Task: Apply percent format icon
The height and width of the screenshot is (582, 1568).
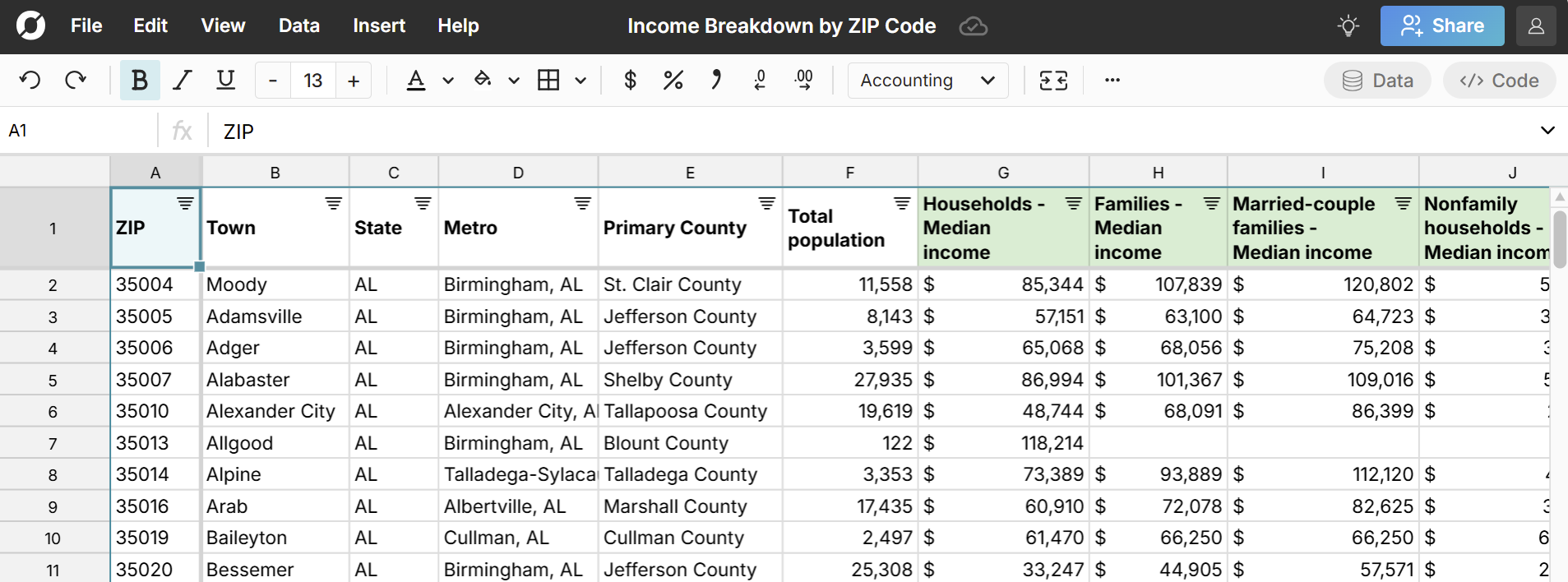Action: tap(673, 81)
